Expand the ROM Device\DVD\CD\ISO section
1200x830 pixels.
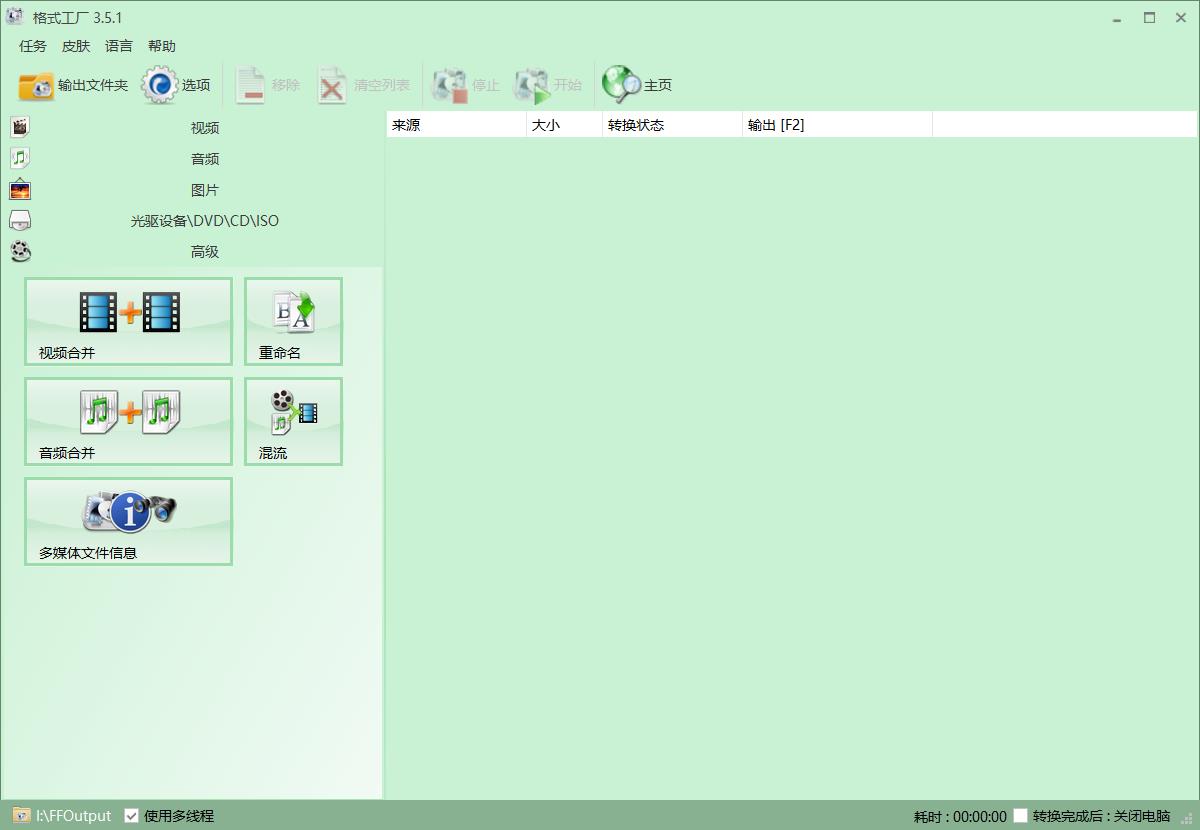point(204,221)
